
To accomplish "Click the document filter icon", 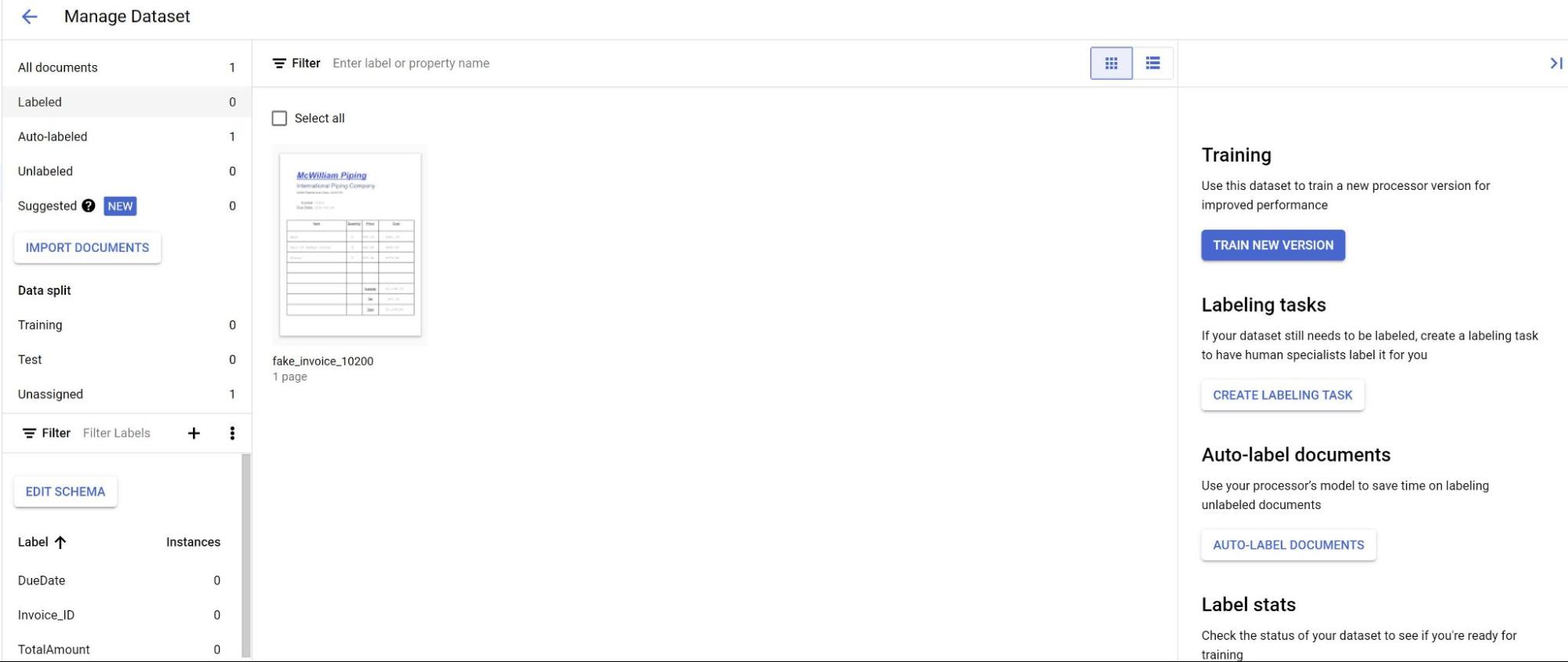I will 279,64.
